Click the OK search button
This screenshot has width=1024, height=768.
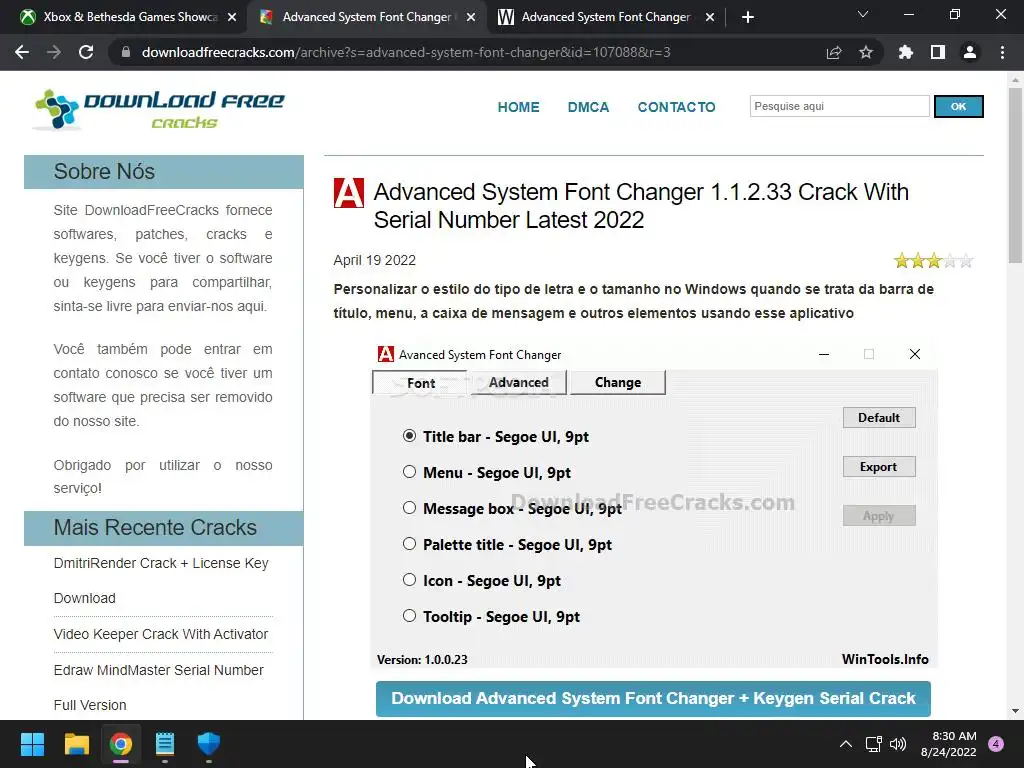pyautogui.click(x=959, y=106)
